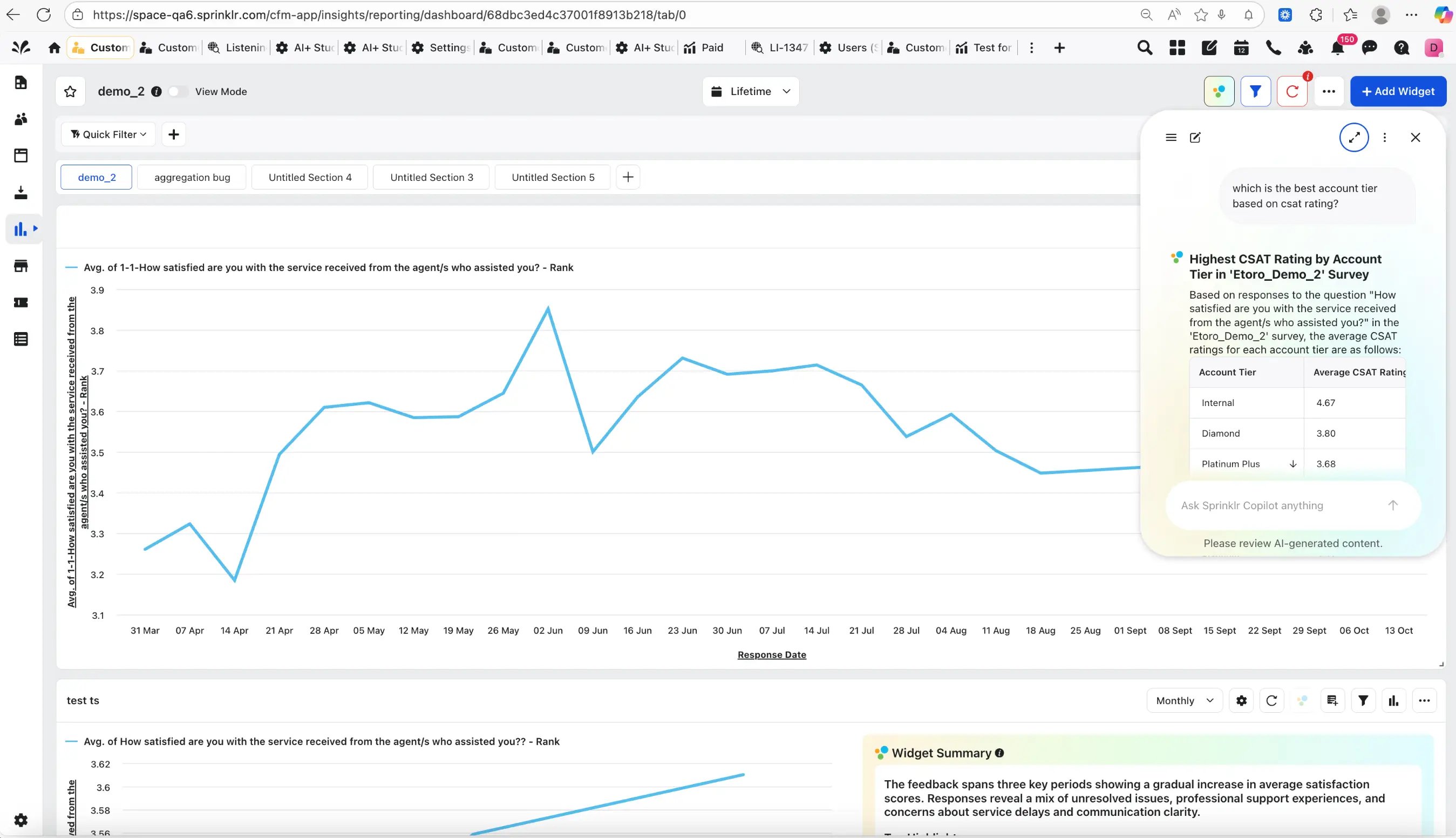The image size is (1456, 838).
Task: Open the Lifetime date range dropdown
Action: click(751, 91)
